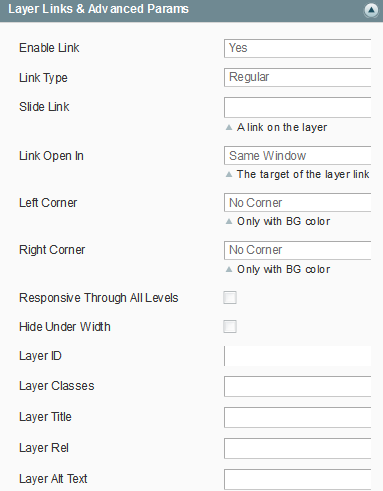This screenshot has width=383, height=491.
Task: Click the hint arrow beside 'A link on the layer'
Action: click(229, 127)
